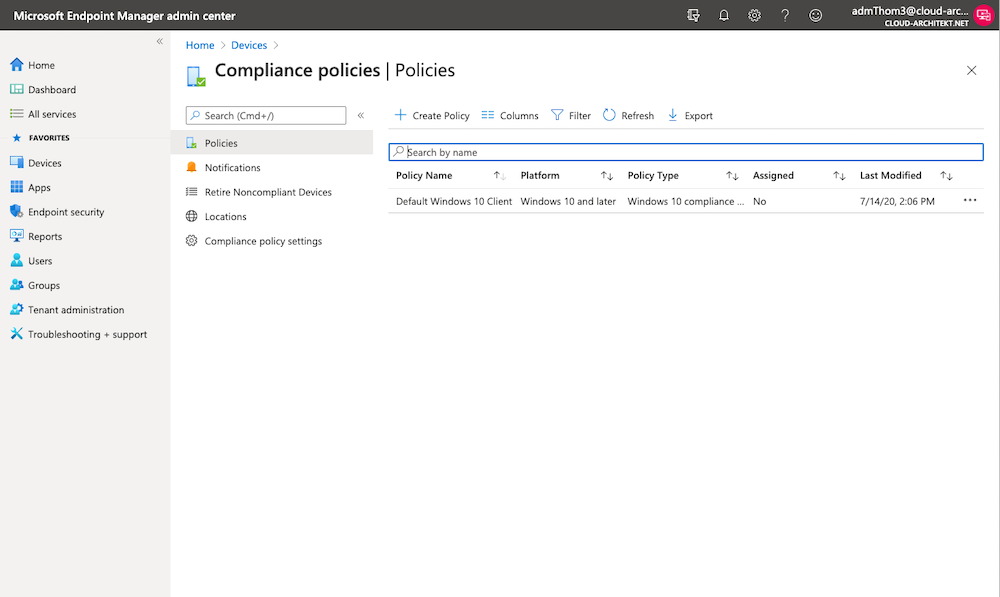Open ellipsis menu for Default Windows 10 Client
Image resolution: width=1000 pixels, height=597 pixels.
970,200
